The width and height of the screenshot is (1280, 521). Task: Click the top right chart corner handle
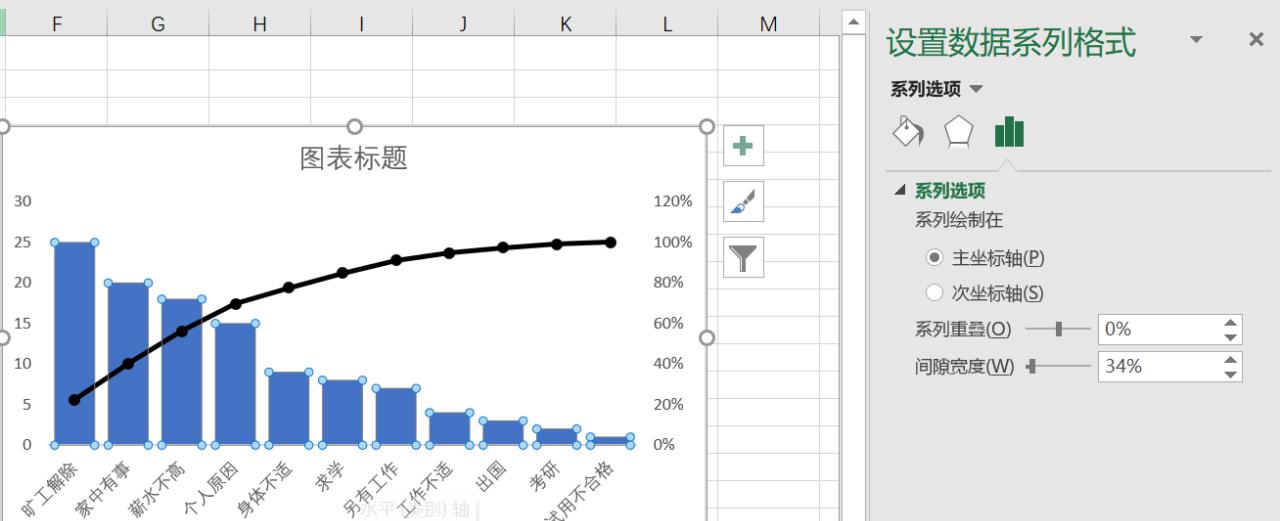point(706,126)
